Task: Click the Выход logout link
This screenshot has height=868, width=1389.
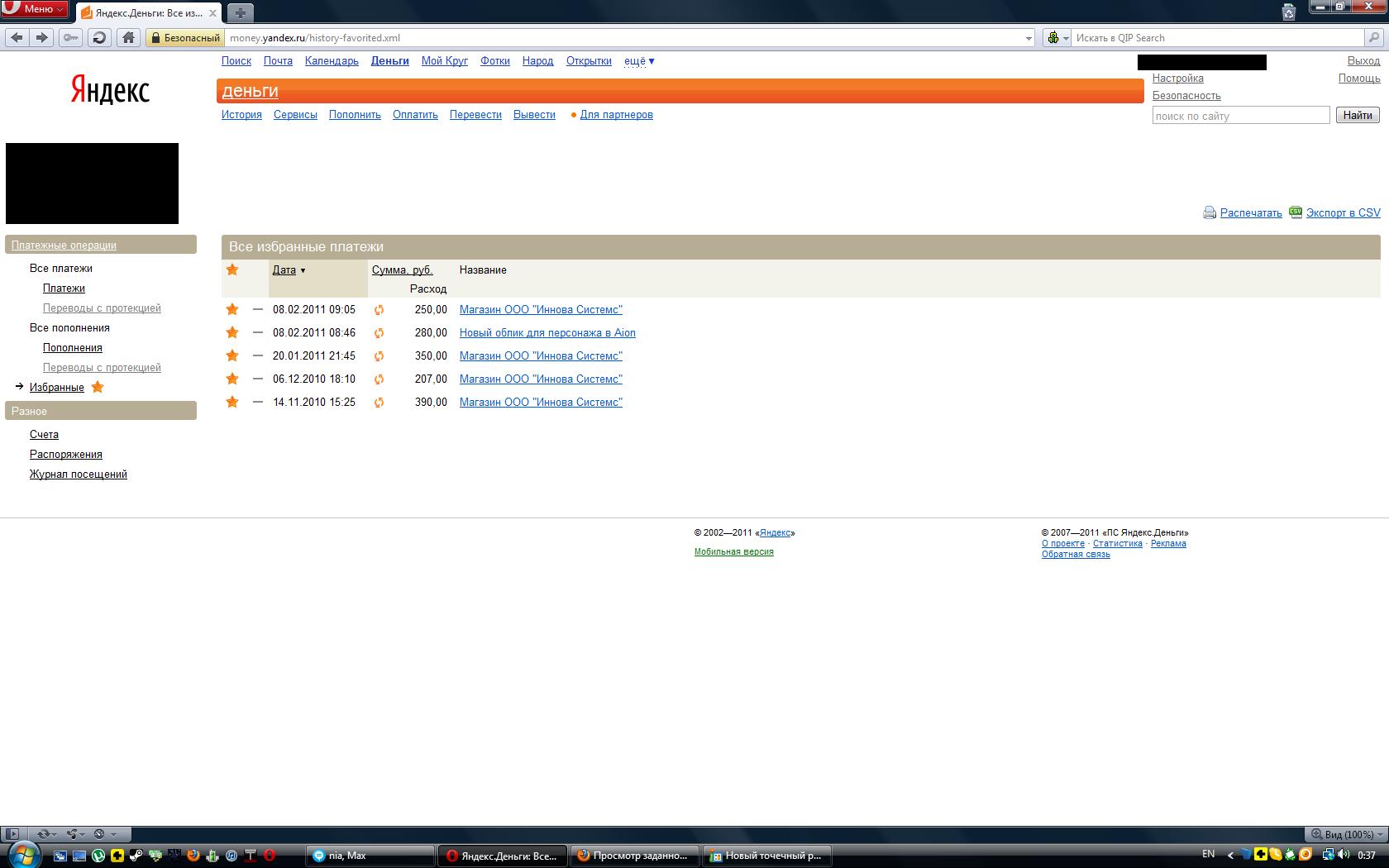Action: pyautogui.click(x=1363, y=61)
